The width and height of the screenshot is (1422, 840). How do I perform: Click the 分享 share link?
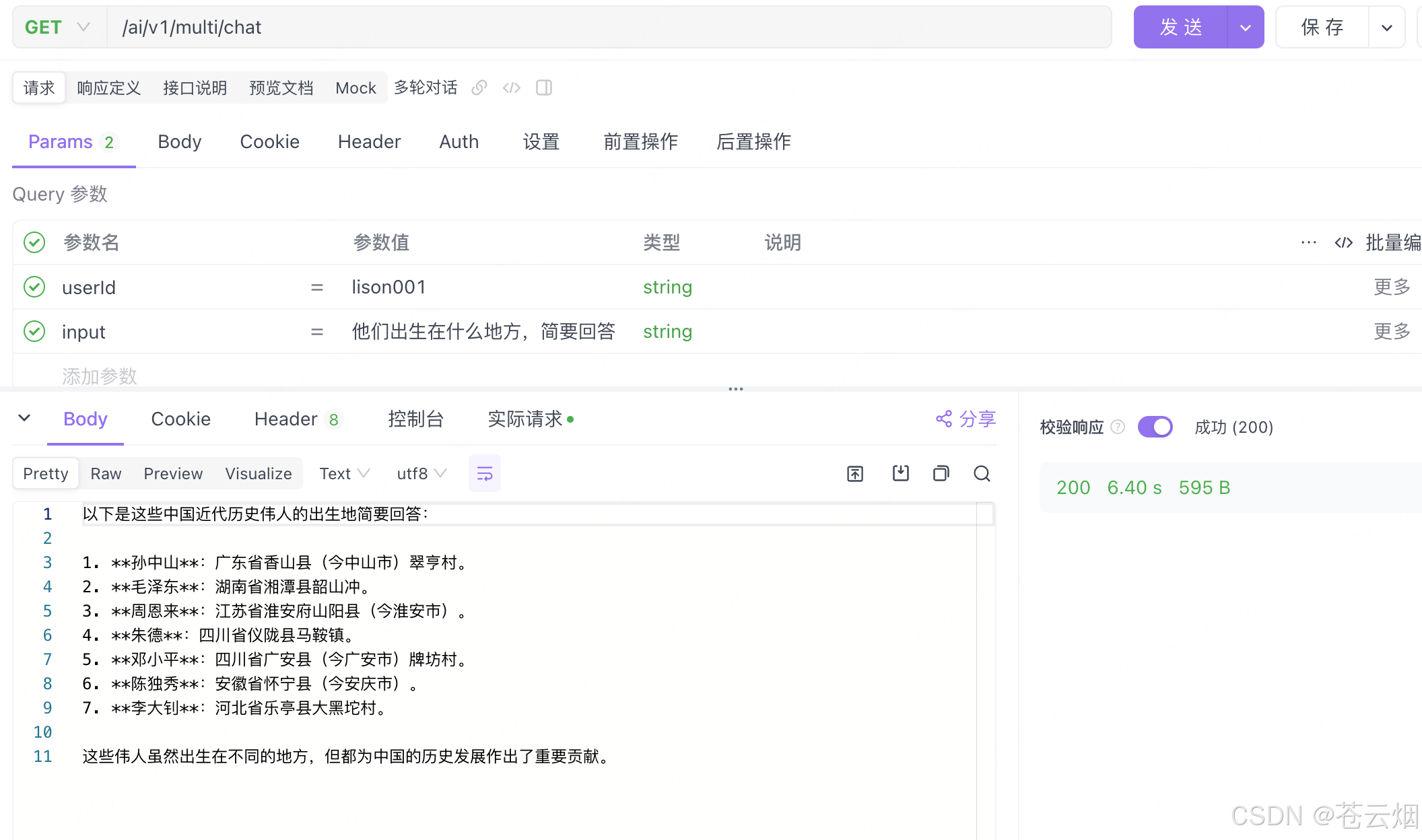tap(966, 419)
